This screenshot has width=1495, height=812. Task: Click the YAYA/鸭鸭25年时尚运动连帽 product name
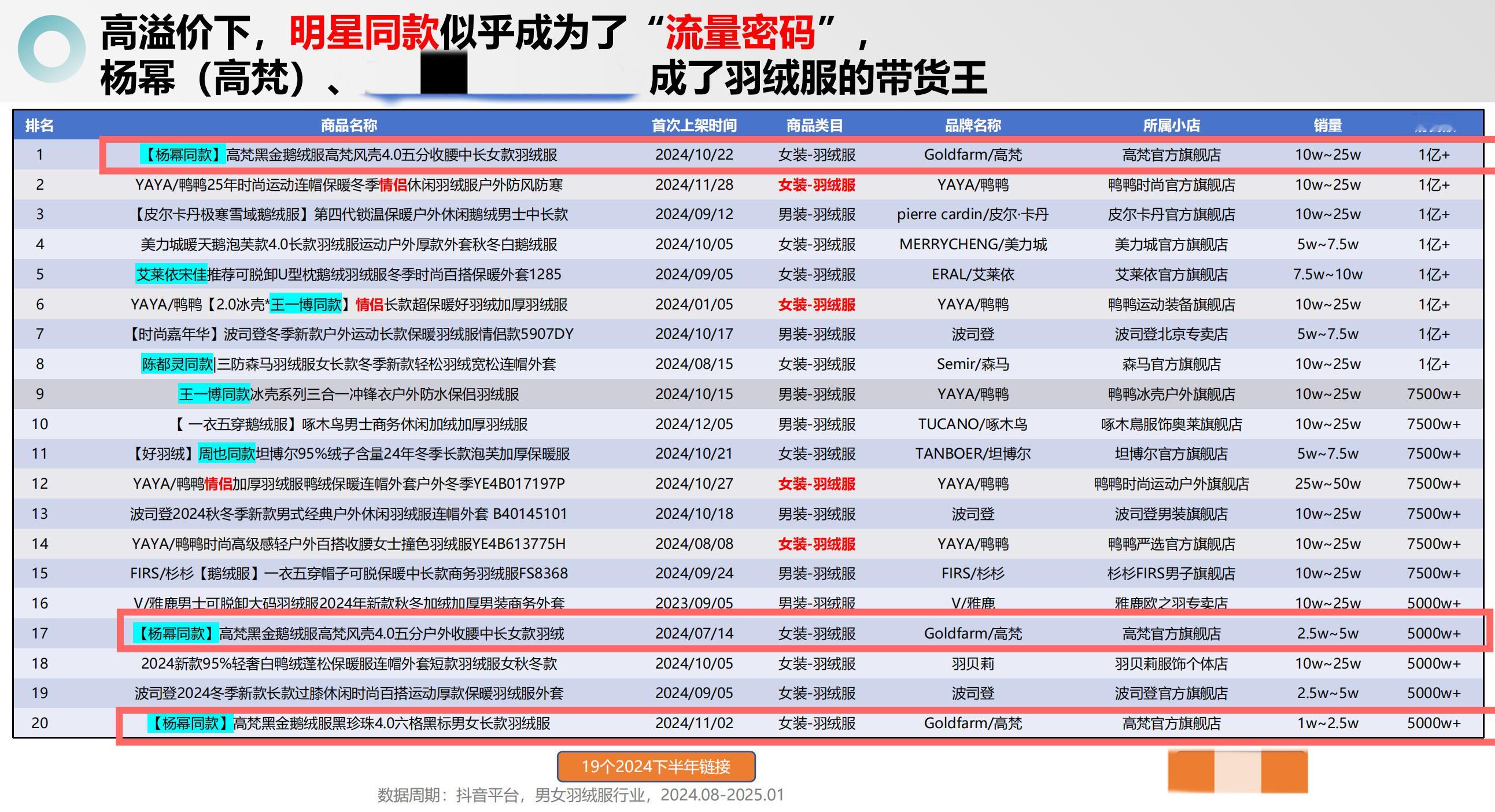(x=349, y=185)
